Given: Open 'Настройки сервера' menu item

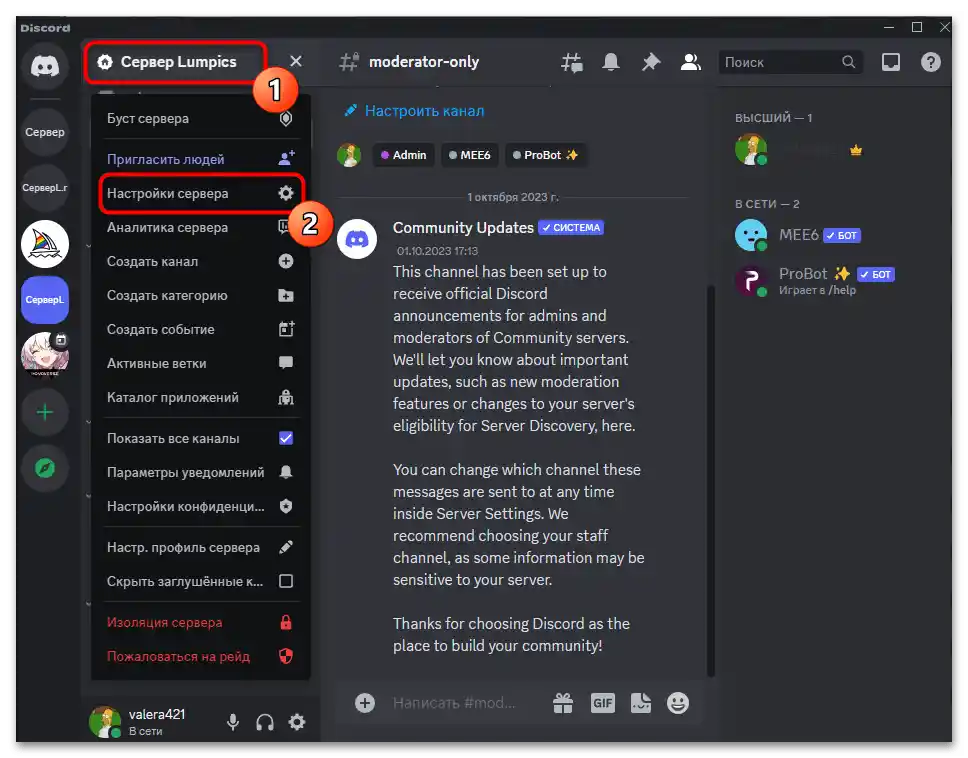Looking at the screenshot, I should click(200, 194).
